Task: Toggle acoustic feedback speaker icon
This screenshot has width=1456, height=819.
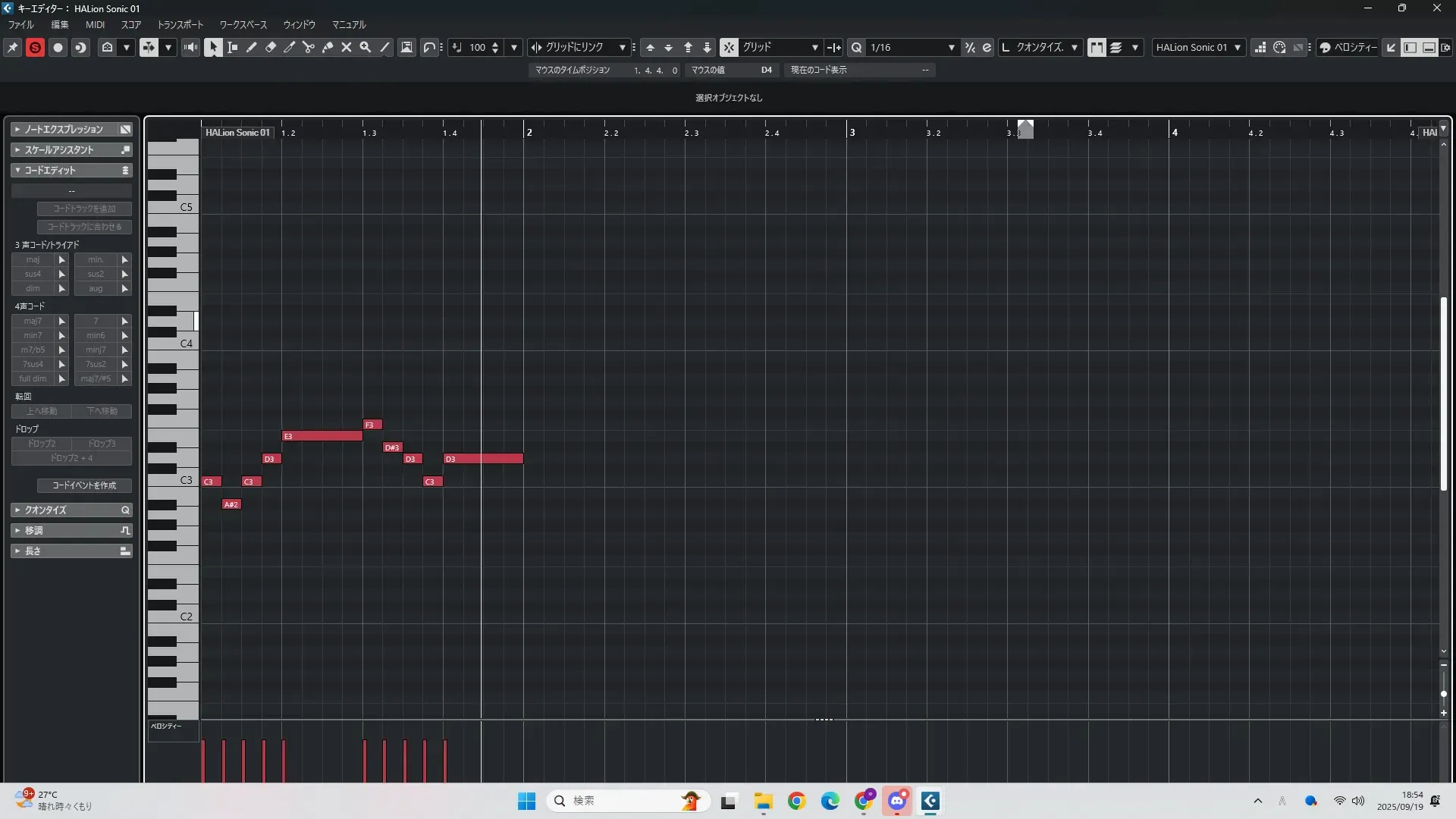Action: pos(190,47)
